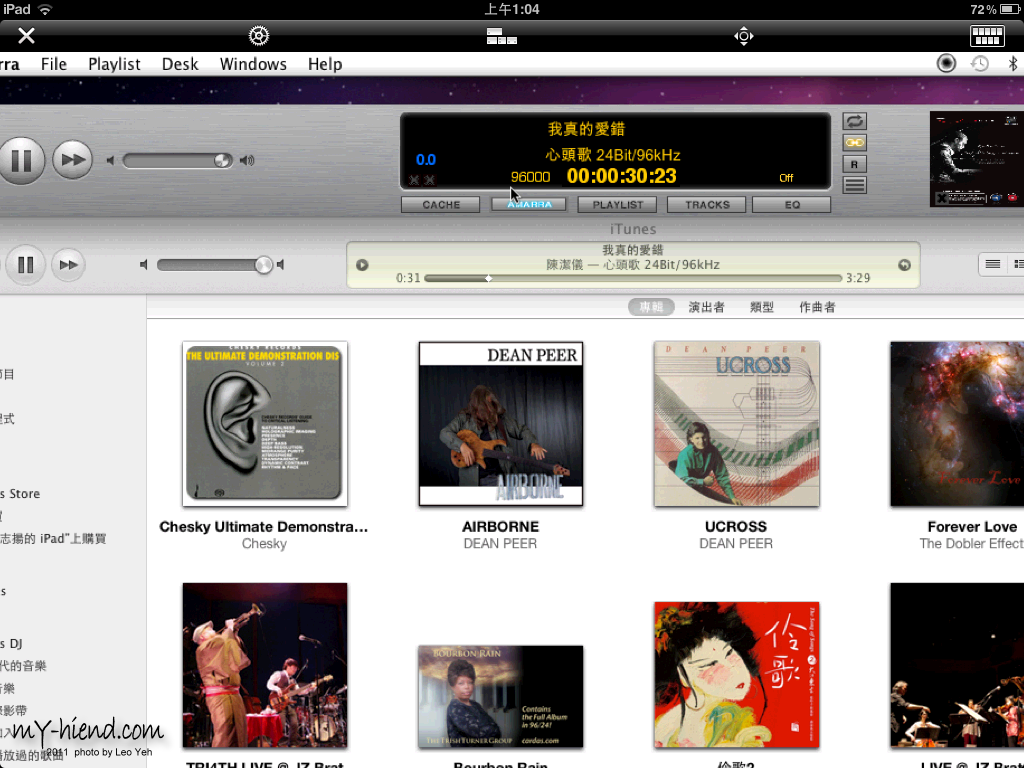Open the Help menu

tap(325, 64)
